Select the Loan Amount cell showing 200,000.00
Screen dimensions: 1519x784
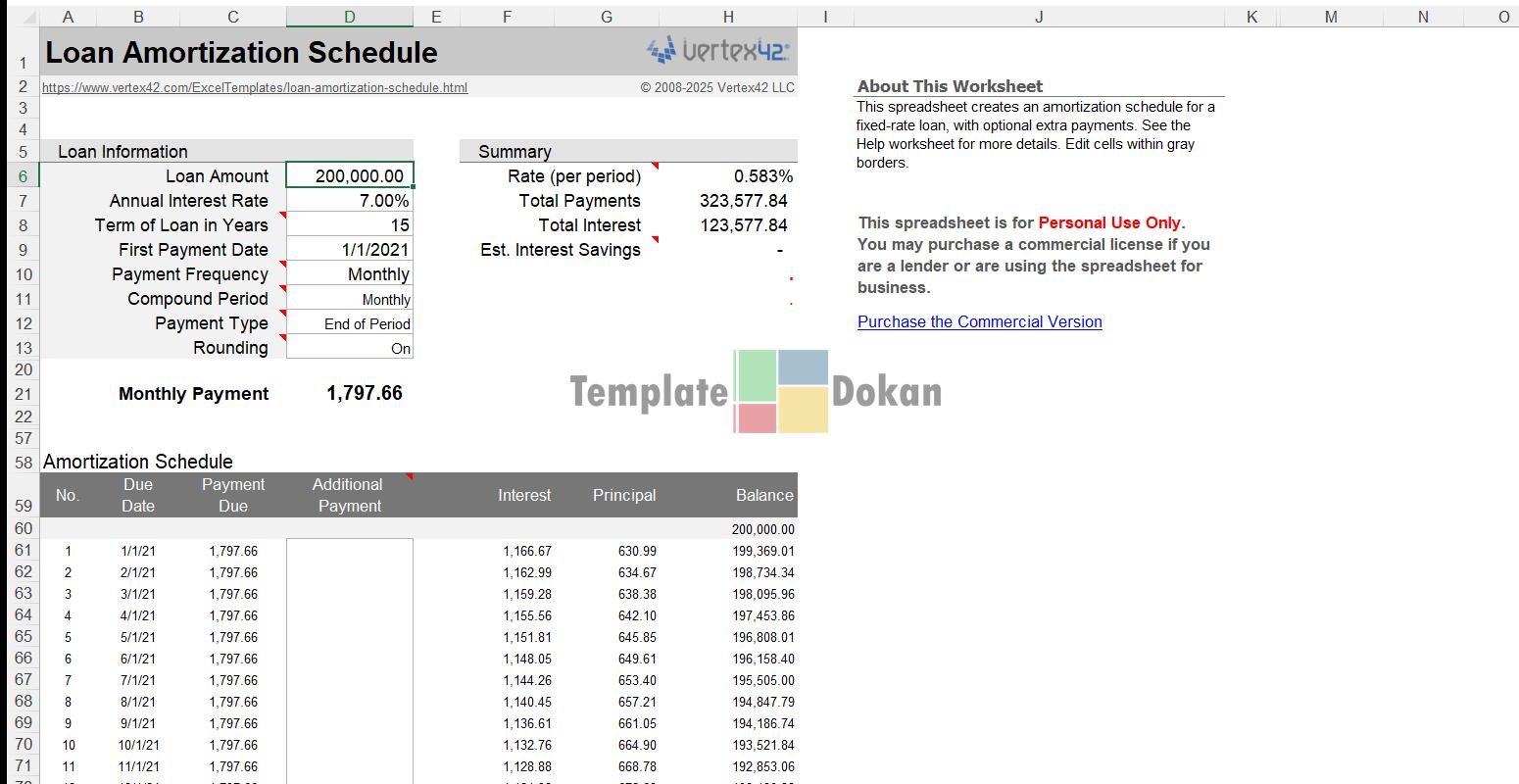coord(350,176)
